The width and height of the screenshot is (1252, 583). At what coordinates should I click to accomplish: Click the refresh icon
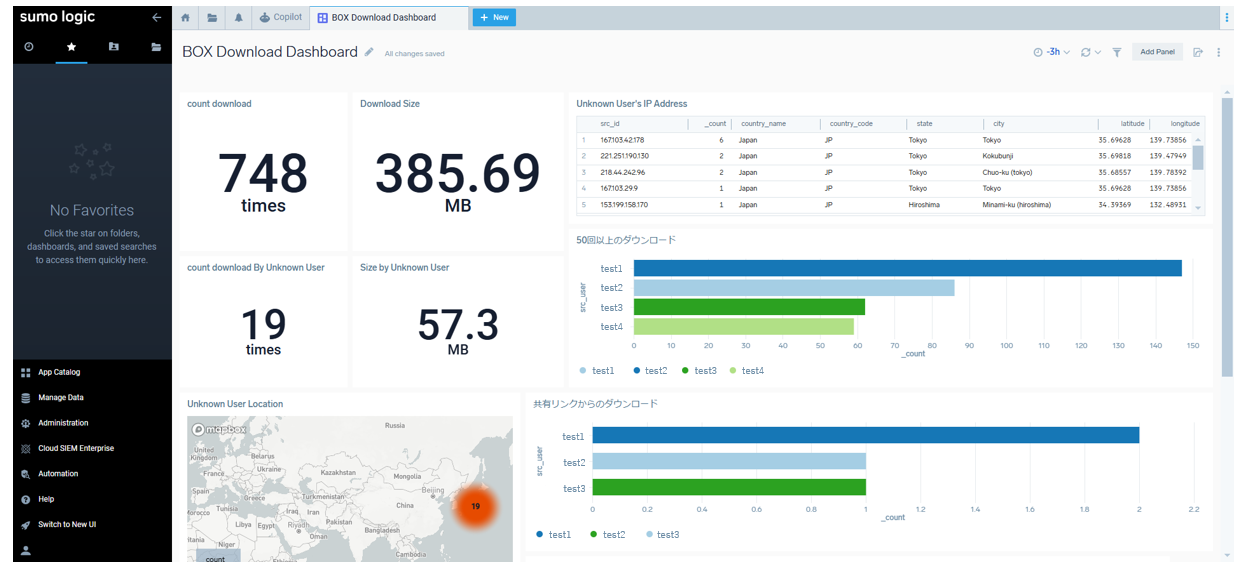(x=1085, y=52)
